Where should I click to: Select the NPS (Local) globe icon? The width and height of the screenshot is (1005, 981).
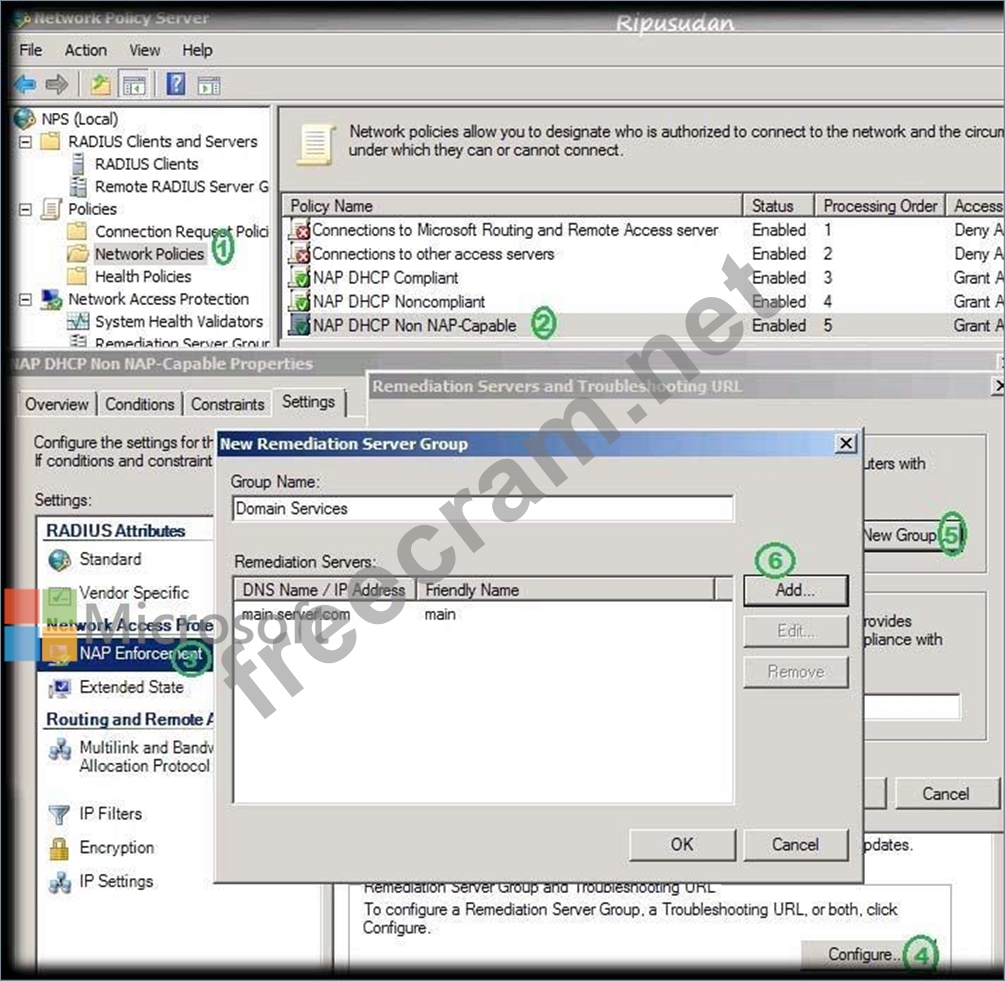(x=25, y=119)
